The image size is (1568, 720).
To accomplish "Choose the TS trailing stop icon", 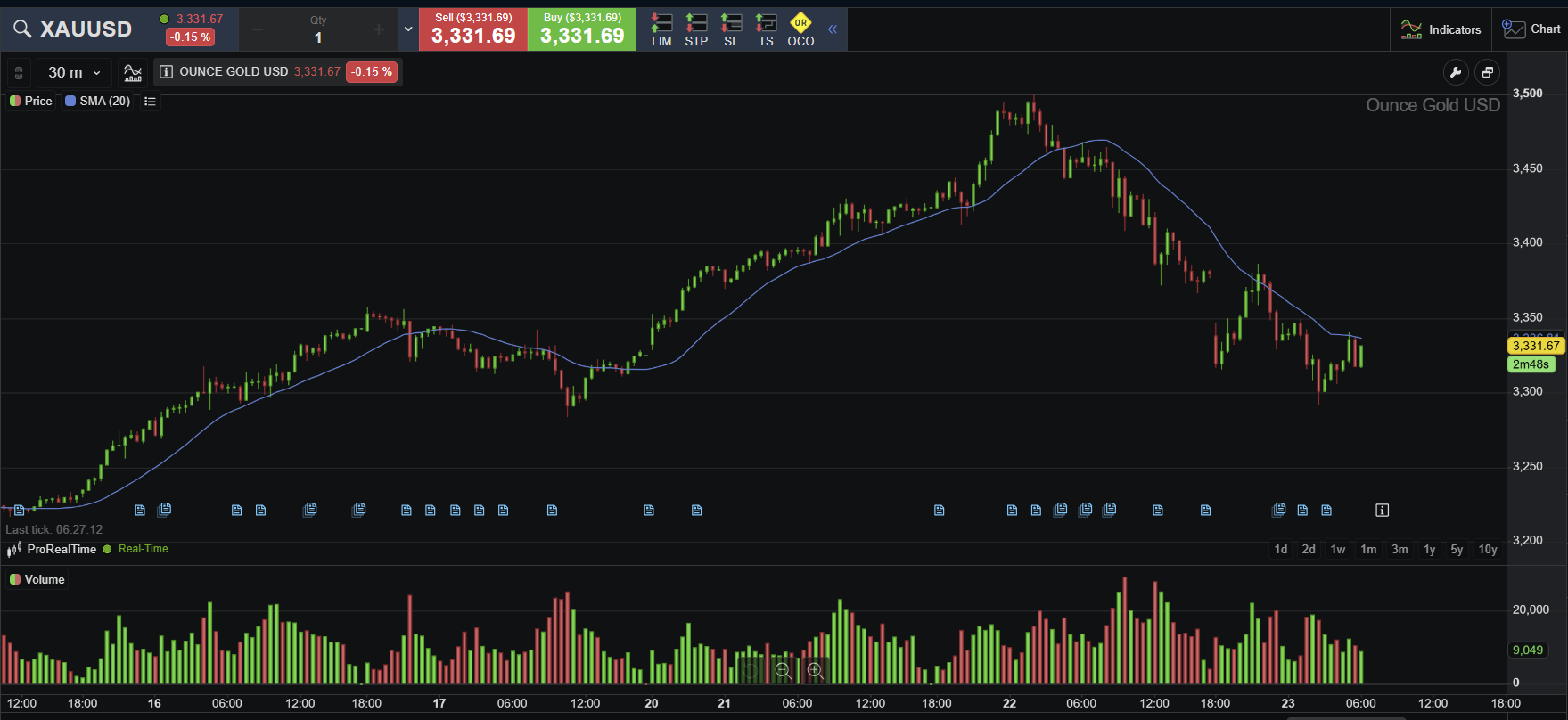I will (766, 29).
